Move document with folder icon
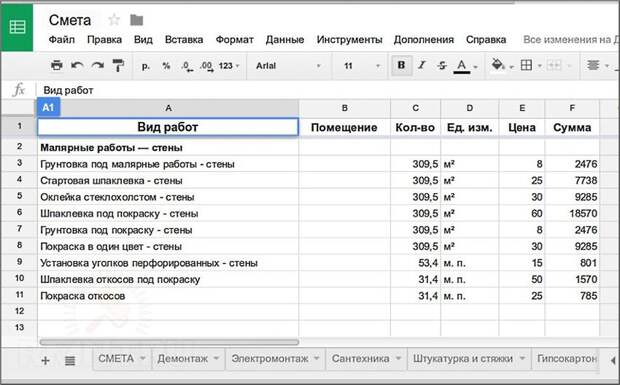This screenshot has width=620, height=385. [136, 20]
